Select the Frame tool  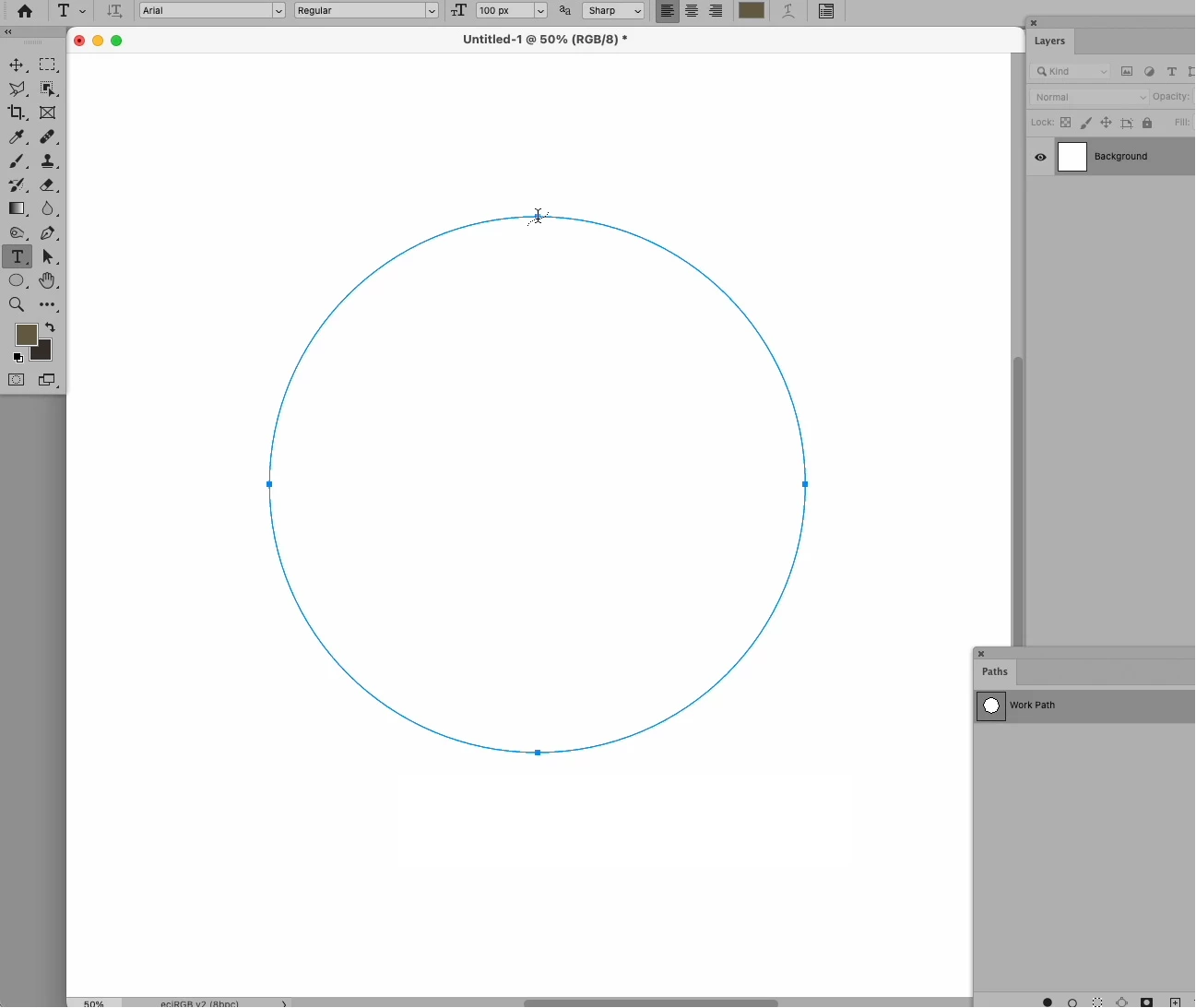tap(48, 113)
